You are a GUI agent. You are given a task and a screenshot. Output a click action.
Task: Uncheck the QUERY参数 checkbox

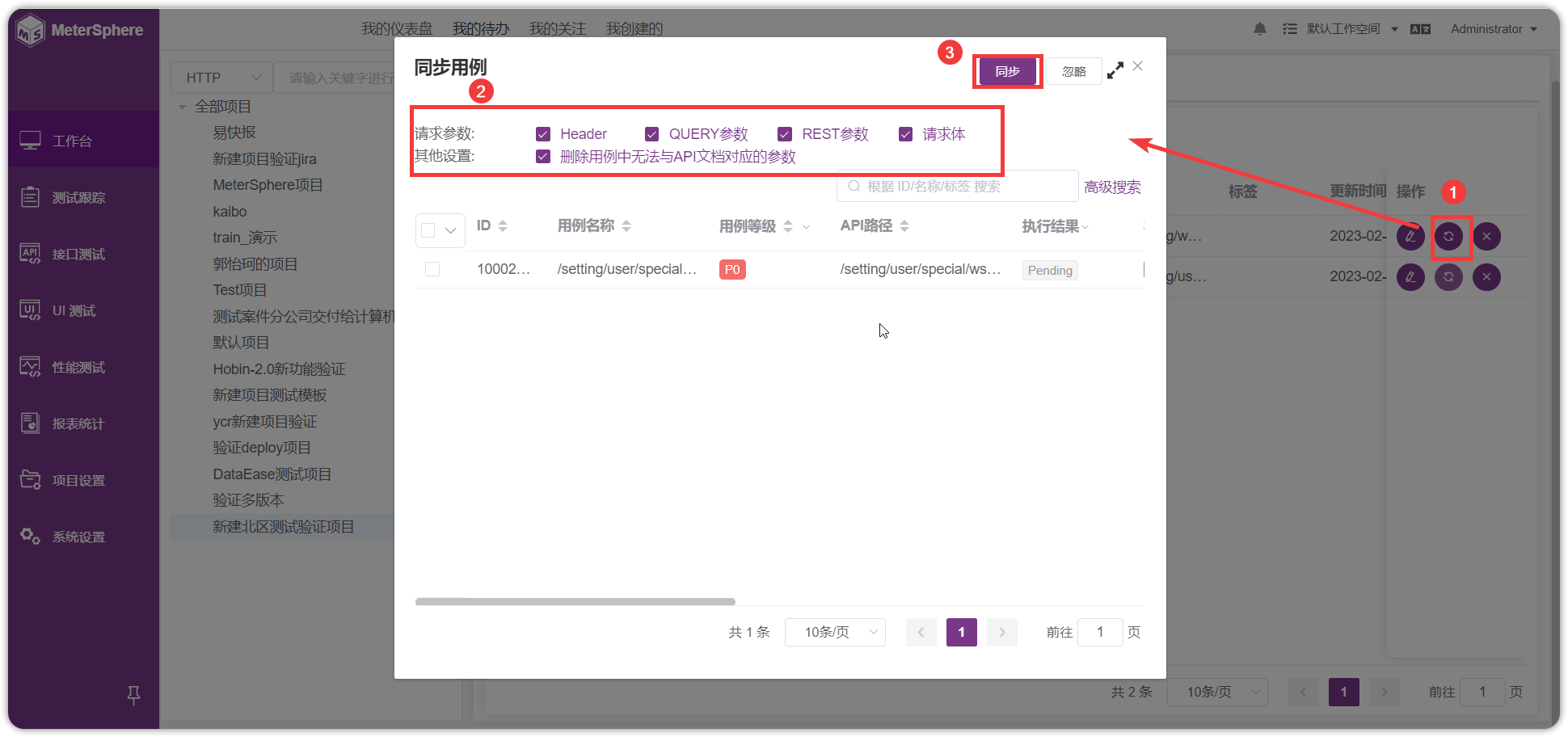[x=651, y=134]
